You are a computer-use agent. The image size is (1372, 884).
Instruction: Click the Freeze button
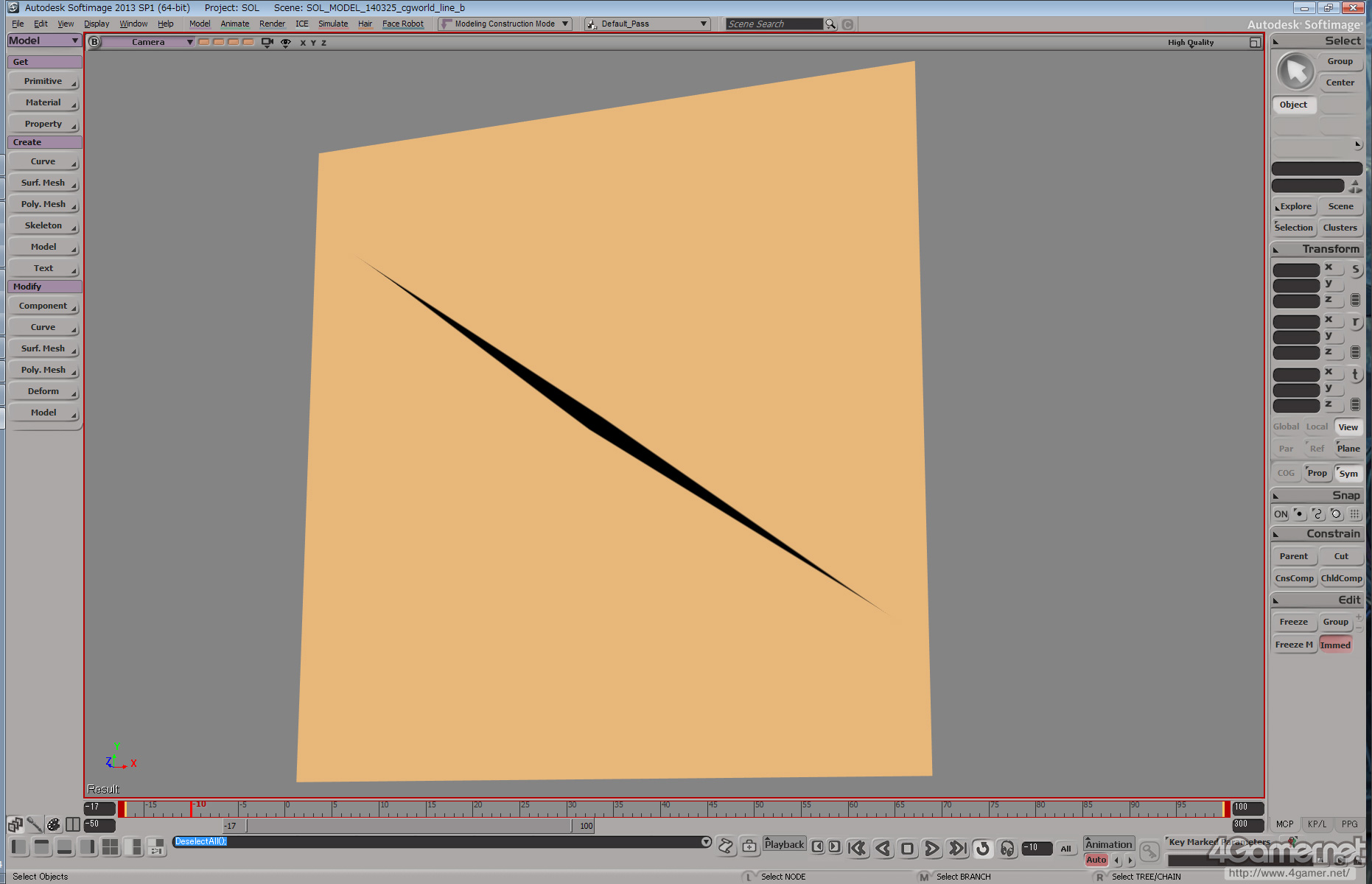click(1293, 622)
